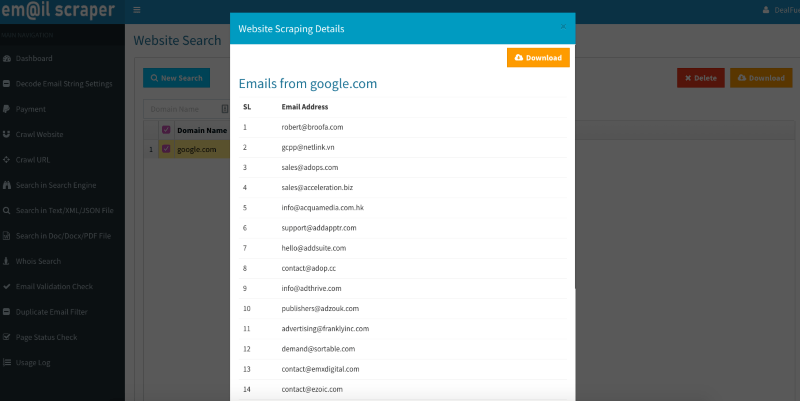This screenshot has height=401, width=800.
Task: Click the PayPal icon beside Payment
Action: (7, 109)
